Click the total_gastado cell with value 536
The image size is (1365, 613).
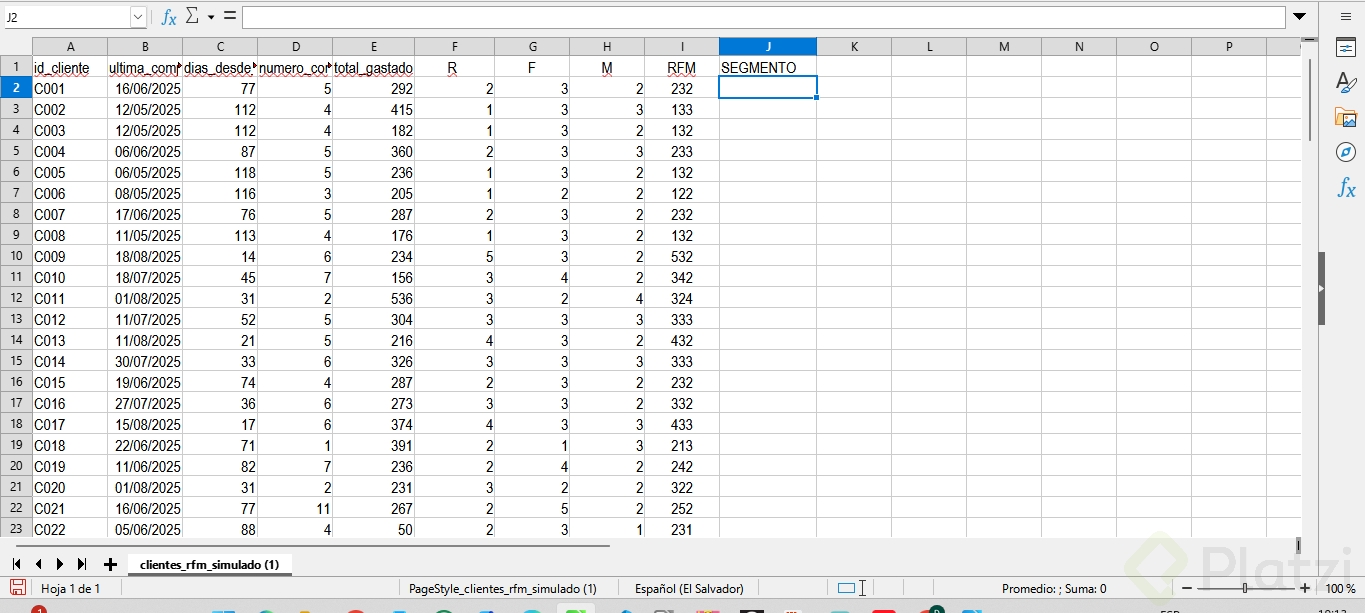(373, 298)
